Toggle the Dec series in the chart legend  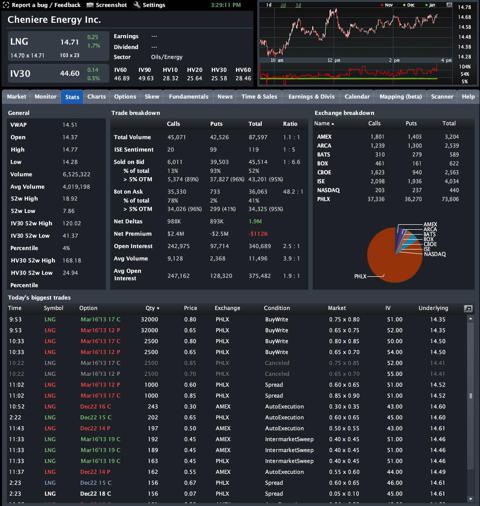pyautogui.click(x=409, y=5)
